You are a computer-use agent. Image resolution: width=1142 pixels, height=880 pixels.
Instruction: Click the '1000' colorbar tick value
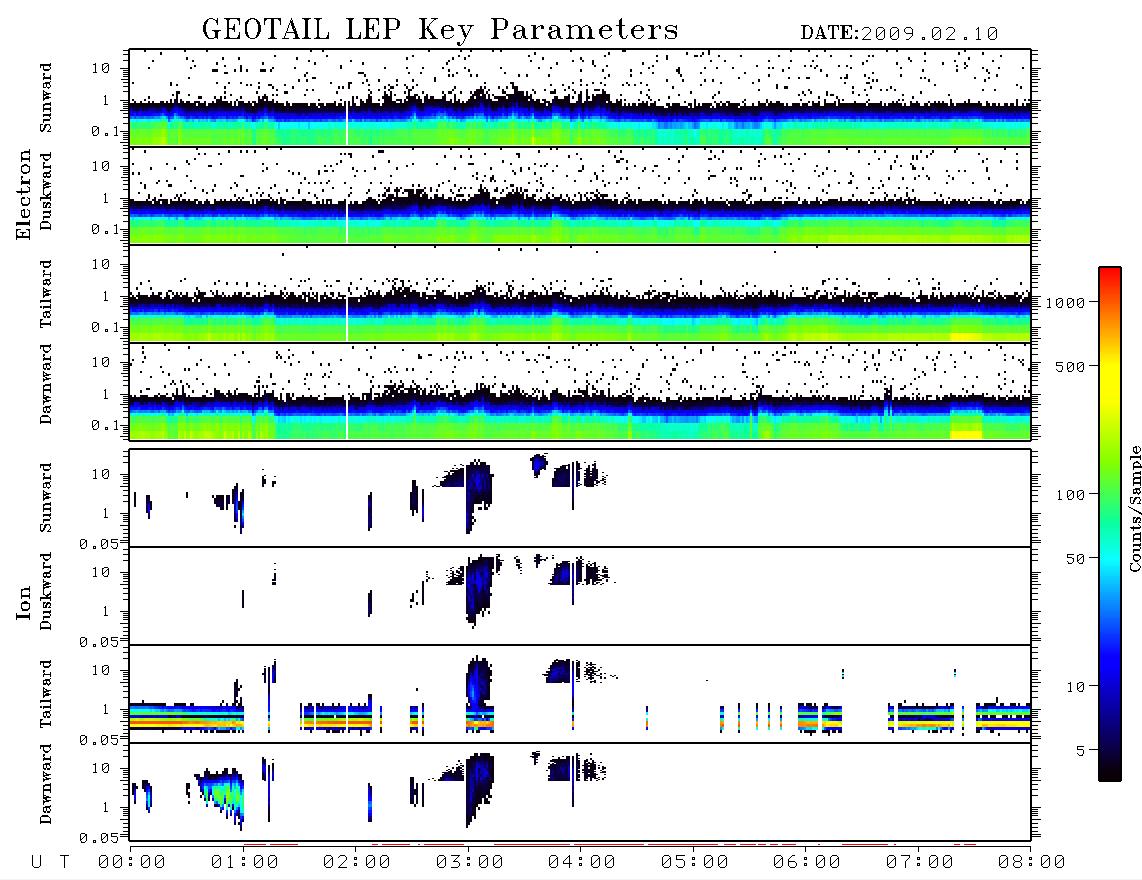coord(1065,303)
